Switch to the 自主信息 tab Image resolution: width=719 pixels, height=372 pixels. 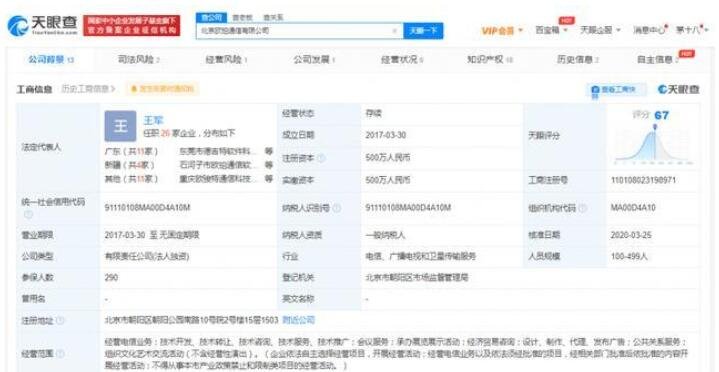[x=658, y=60]
